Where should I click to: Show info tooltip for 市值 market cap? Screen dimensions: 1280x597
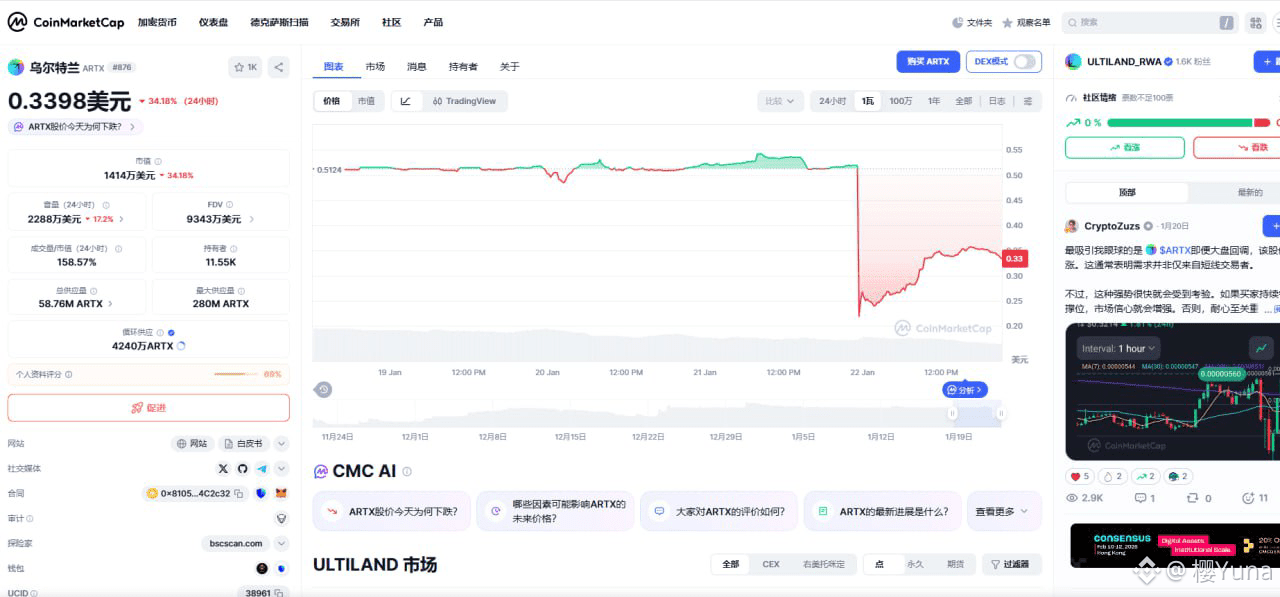click(x=158, y=161)
